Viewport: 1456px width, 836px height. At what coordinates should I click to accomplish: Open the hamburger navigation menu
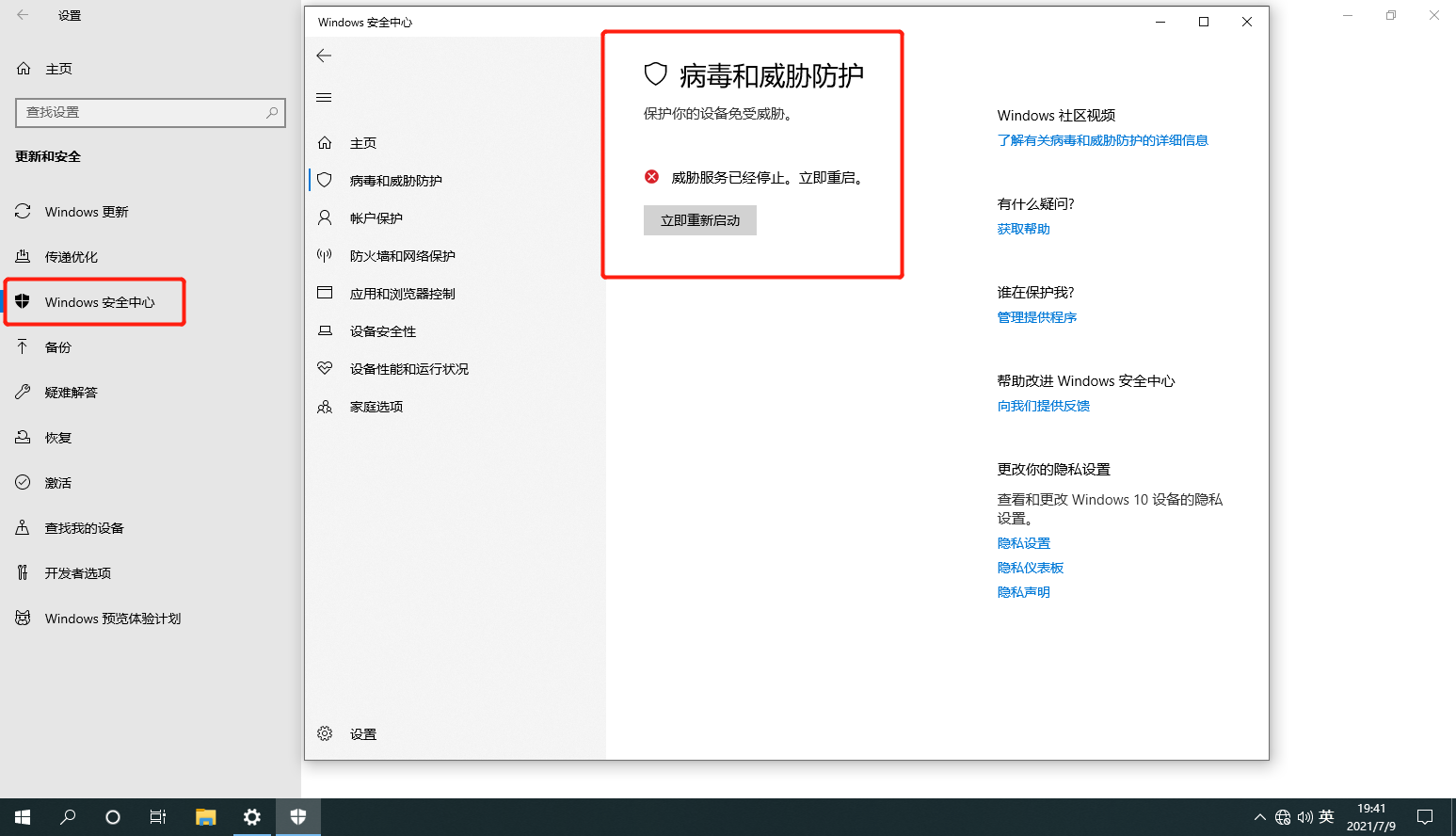pyautogui.click(x=324, y=98)
